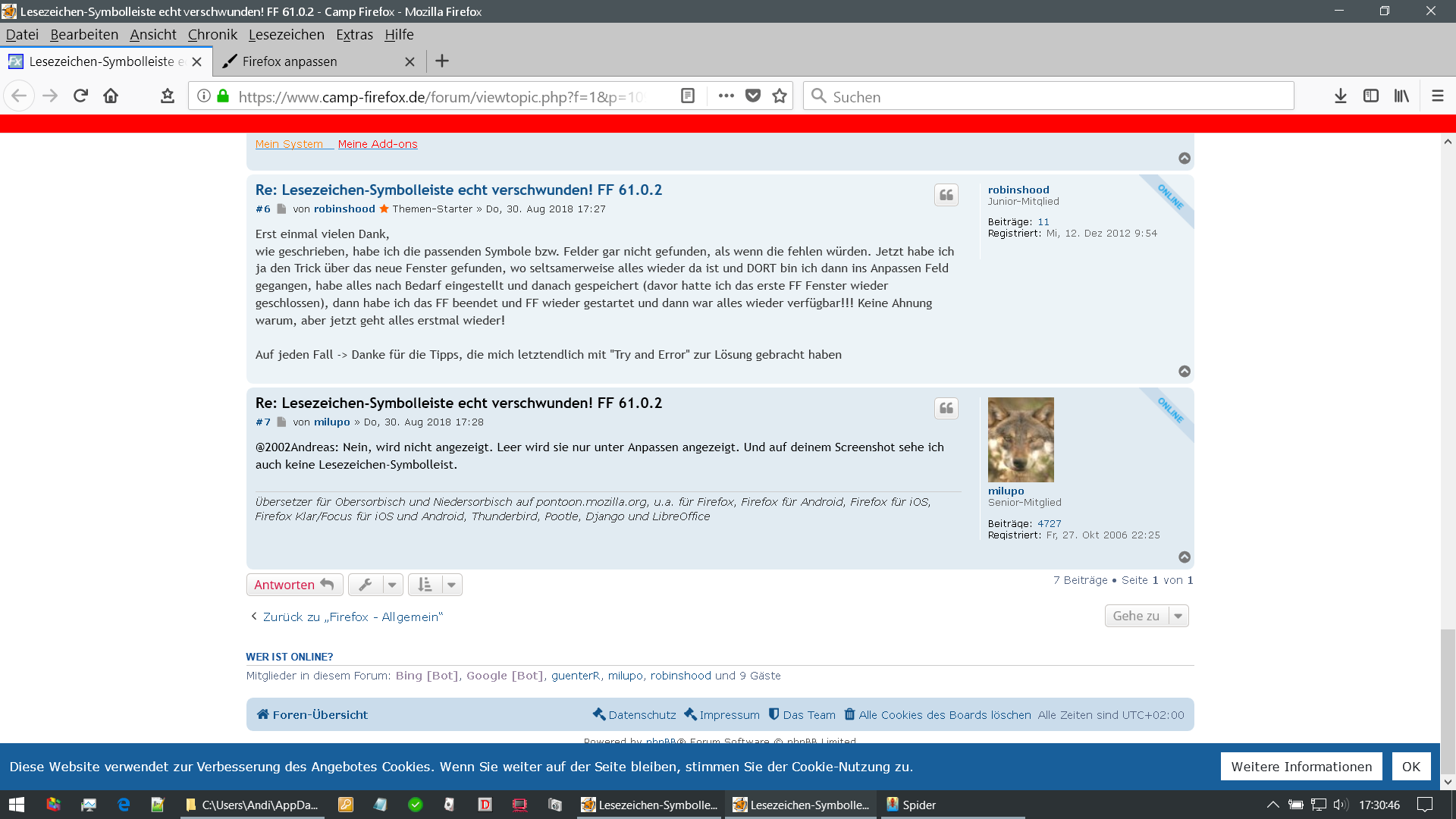This screenshot has width=1456, height=819.
Task: Save the page to Pocket
Action: 753,96
